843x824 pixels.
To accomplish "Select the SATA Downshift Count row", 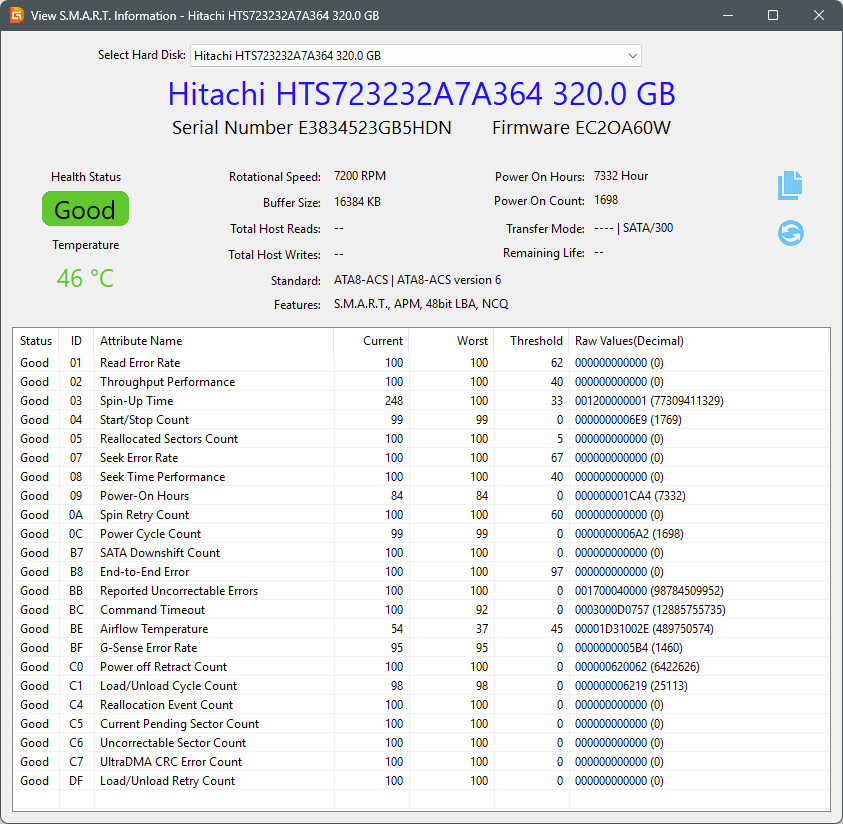I will [421, 553].
